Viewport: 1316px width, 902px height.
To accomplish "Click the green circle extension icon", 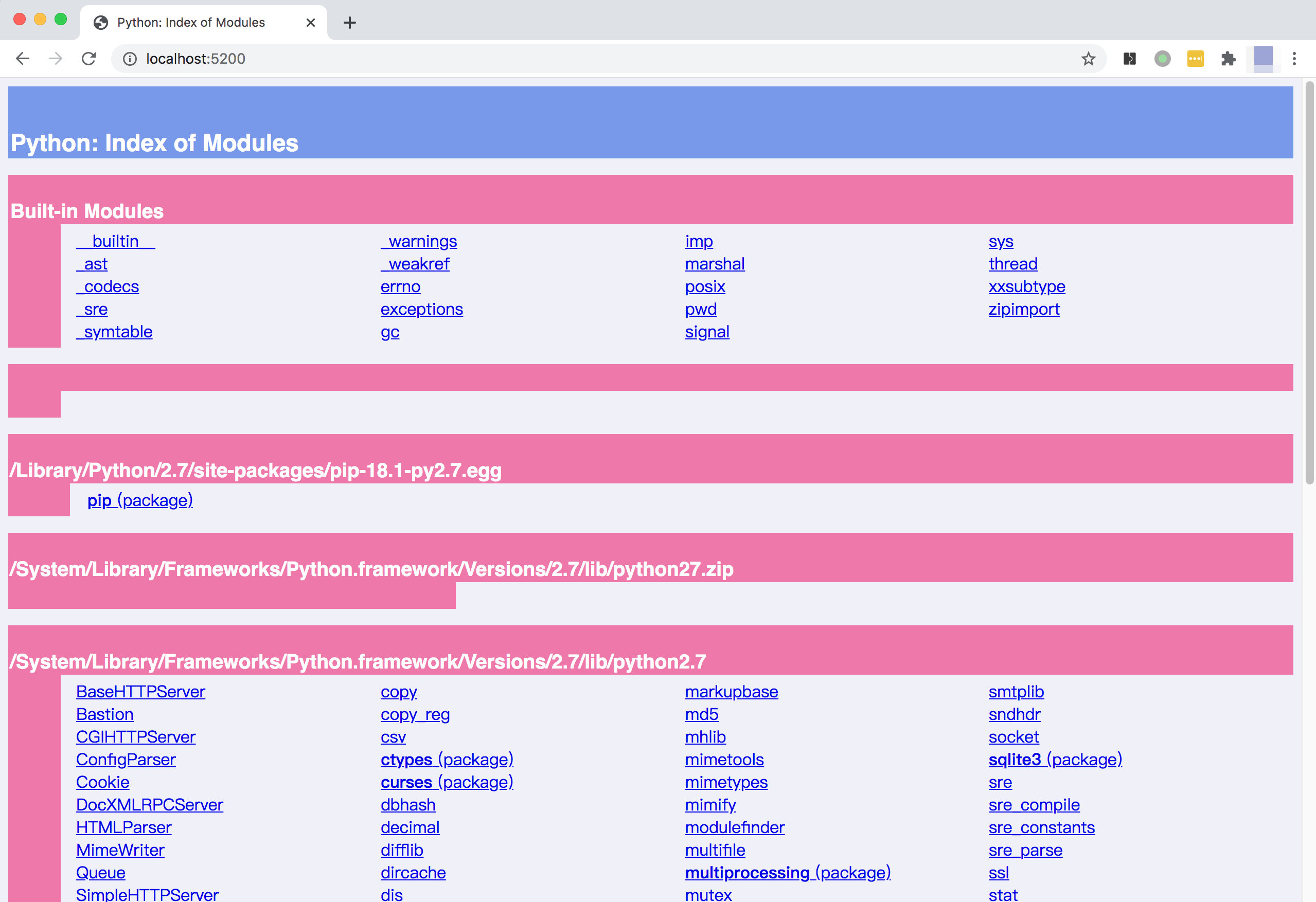I will click(x=1162, y=59).
